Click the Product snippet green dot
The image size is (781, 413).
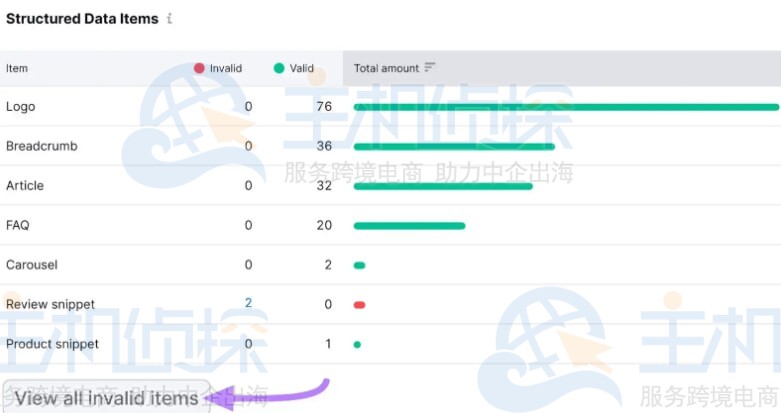coord(357,344)
